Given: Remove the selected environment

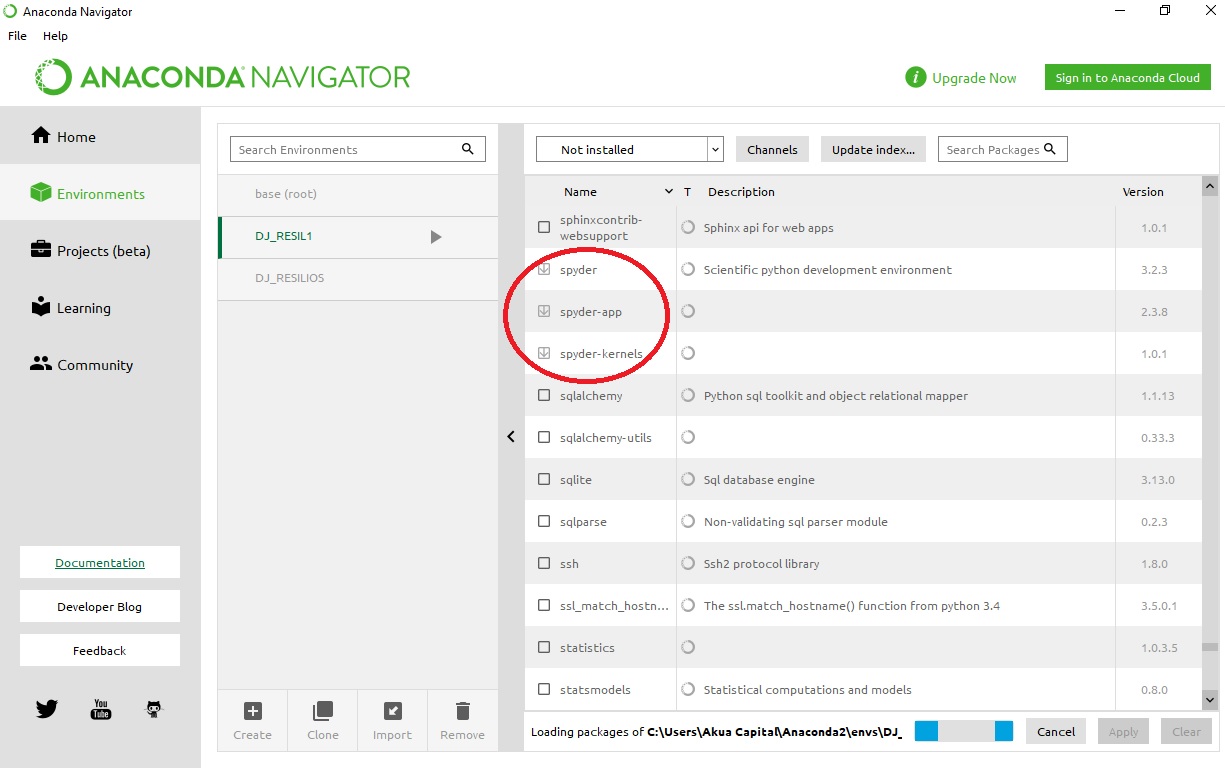Looking at the screenshot, I should [x=462, y=721].
